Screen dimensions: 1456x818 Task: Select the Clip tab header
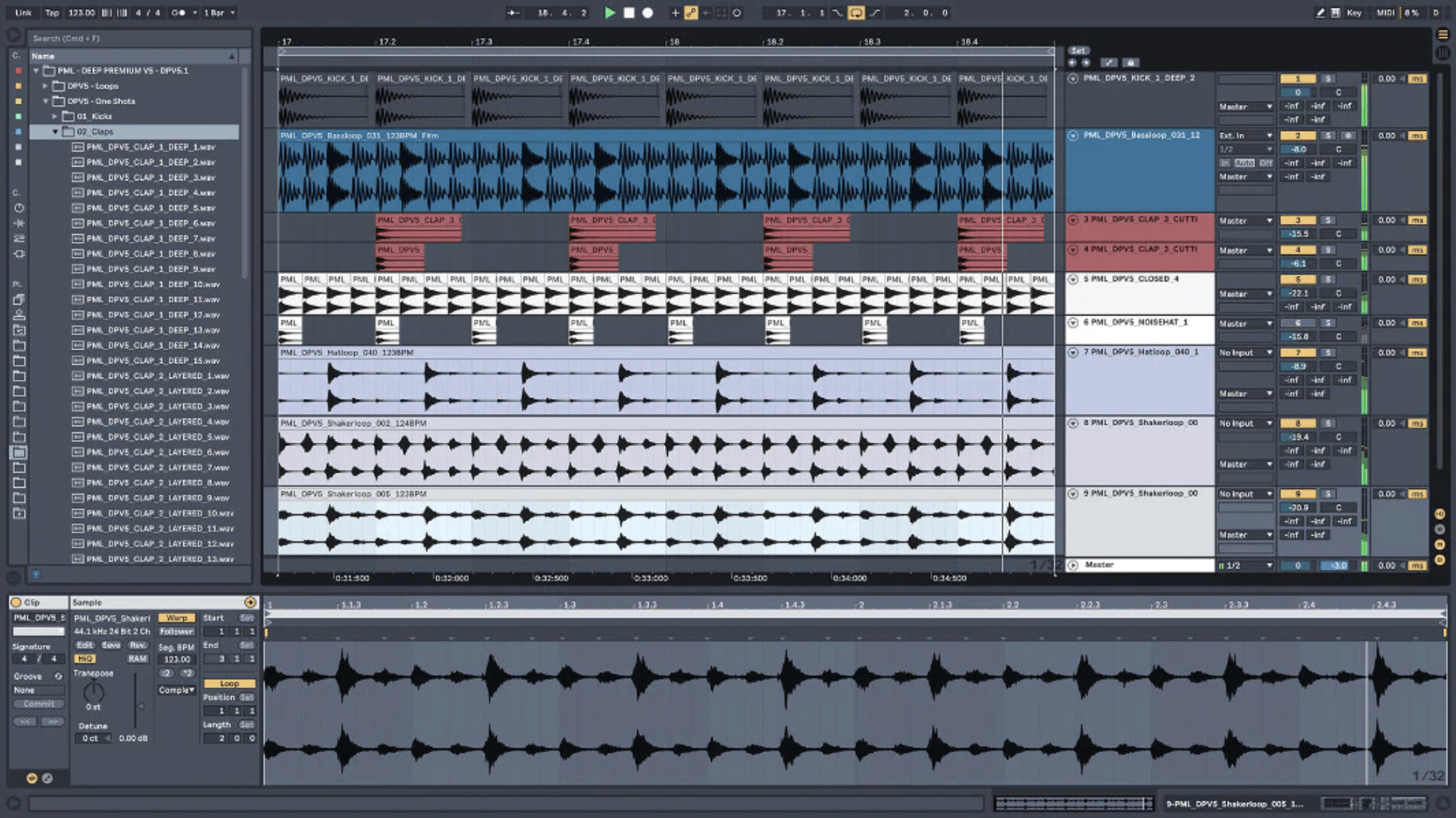(39, 602)
